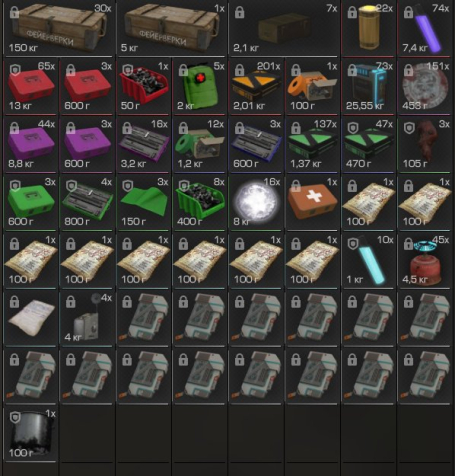Select the dark green box 7x
Viewport: 455px width, 476px height.
click(284, 28)
